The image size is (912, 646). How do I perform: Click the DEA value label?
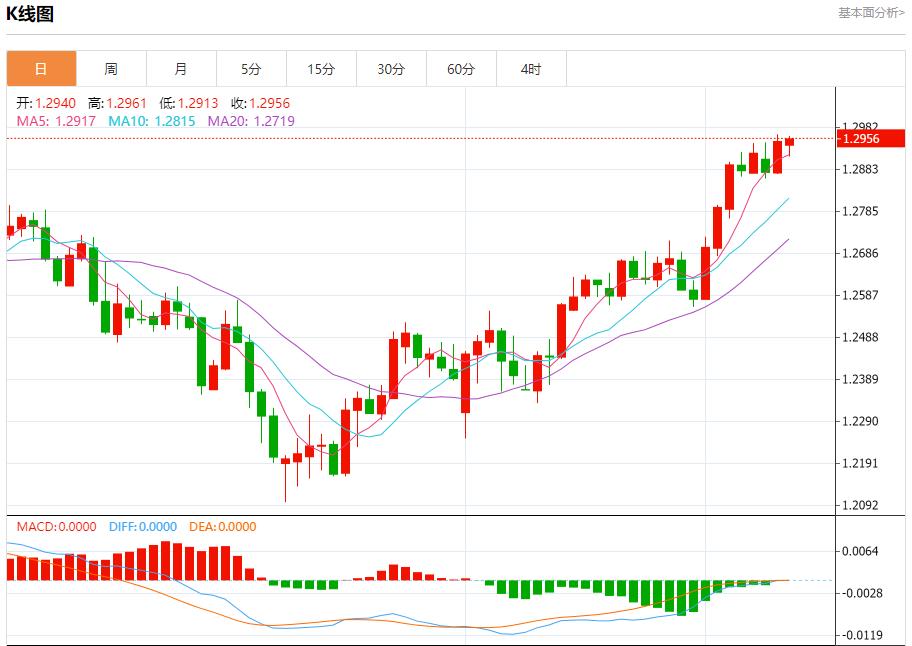click(220, 527)
